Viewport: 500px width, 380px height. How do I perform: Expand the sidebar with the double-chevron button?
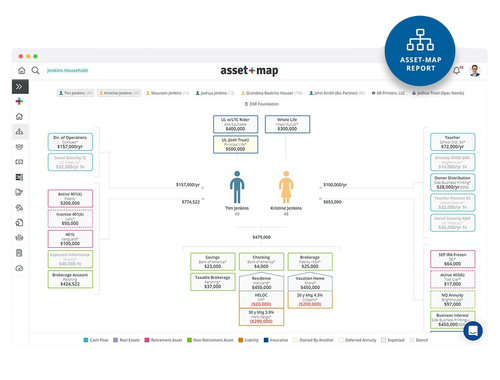(20, 87)
